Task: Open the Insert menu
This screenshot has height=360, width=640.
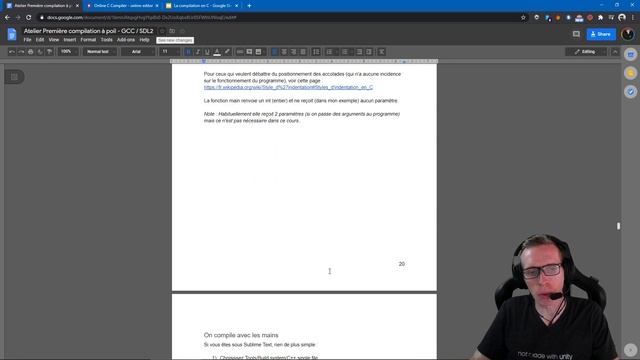Action: point(70,40)
